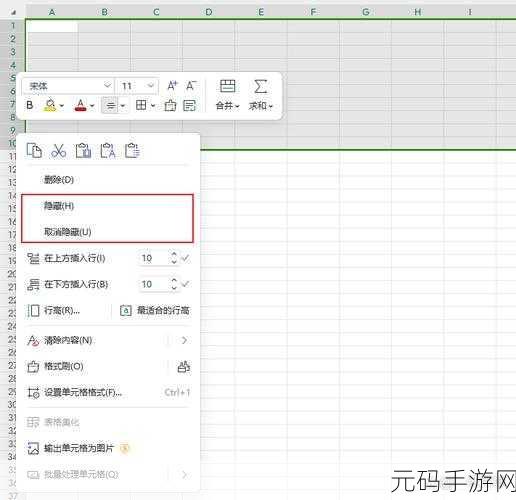Toggle Bold in the mini toolbar
Image resolution: width=516 pixels, height=500 pixels.
(x=30, y=105)
